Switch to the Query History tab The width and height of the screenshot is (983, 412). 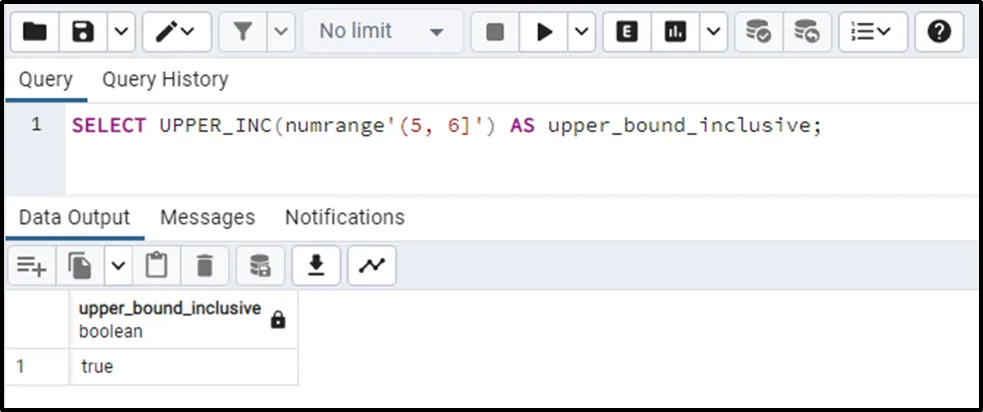click(165, 80)
